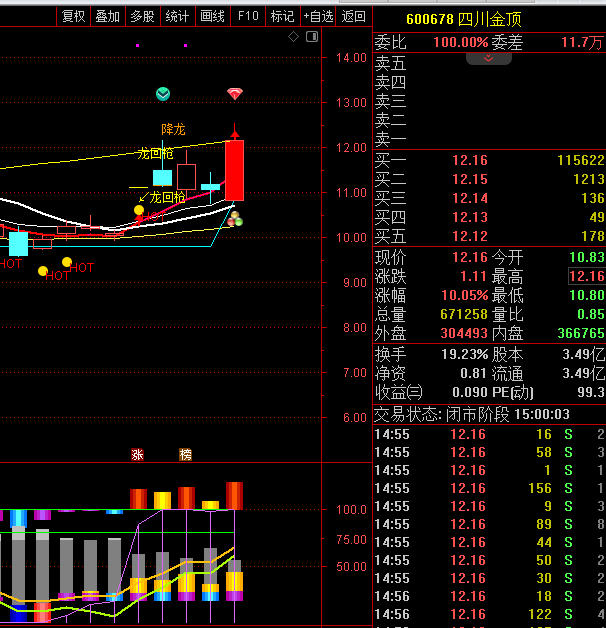Click the colored balls cluster near latest candle
The image size is (606, 628).
[234, 218]
